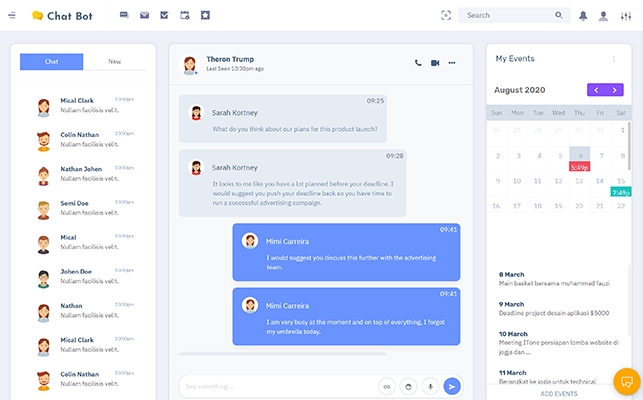The width and height of the screenshot is (643, 400).
Task: Toggle the hamburger sidebar menu
Action: coord(12,15)
